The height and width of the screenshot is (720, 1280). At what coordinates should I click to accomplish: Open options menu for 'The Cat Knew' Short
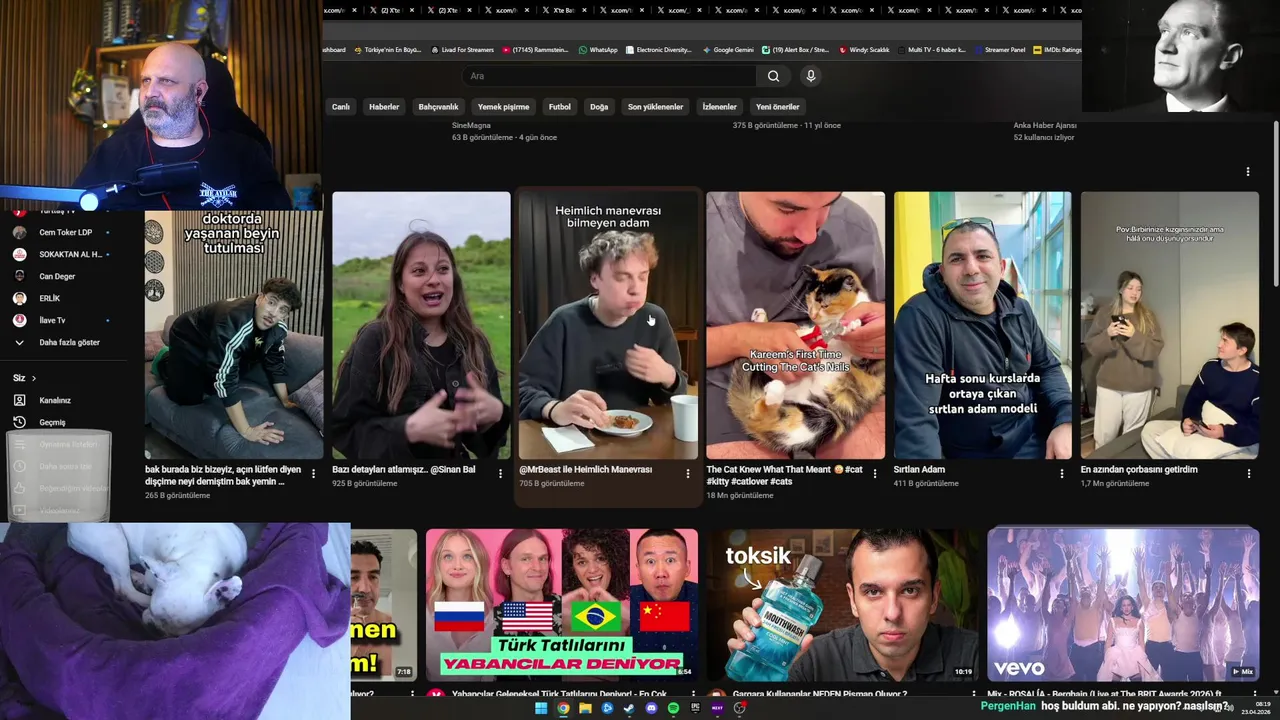click(x=874, y=474)
